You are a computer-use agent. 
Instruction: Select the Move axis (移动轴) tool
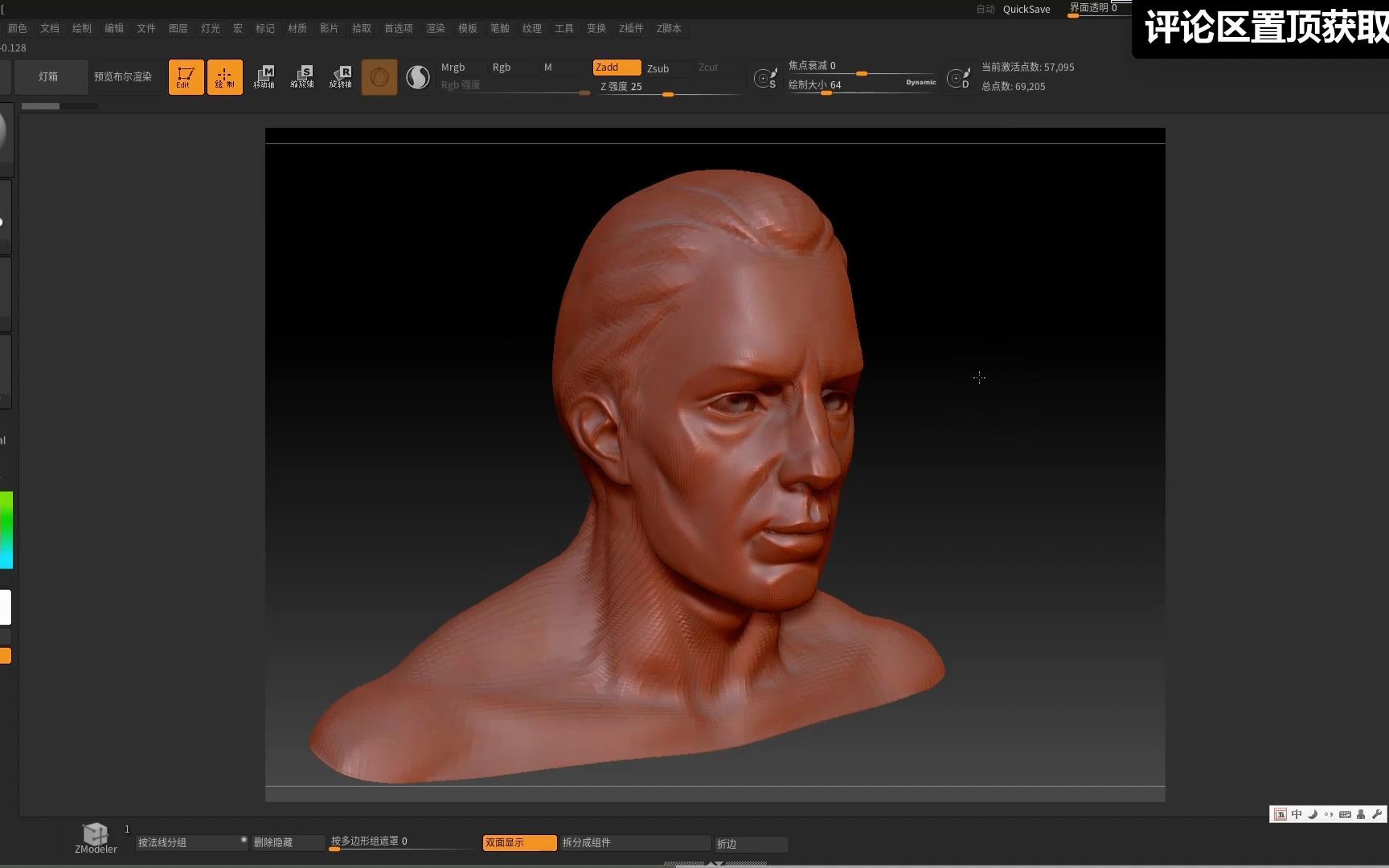(265, 76)
